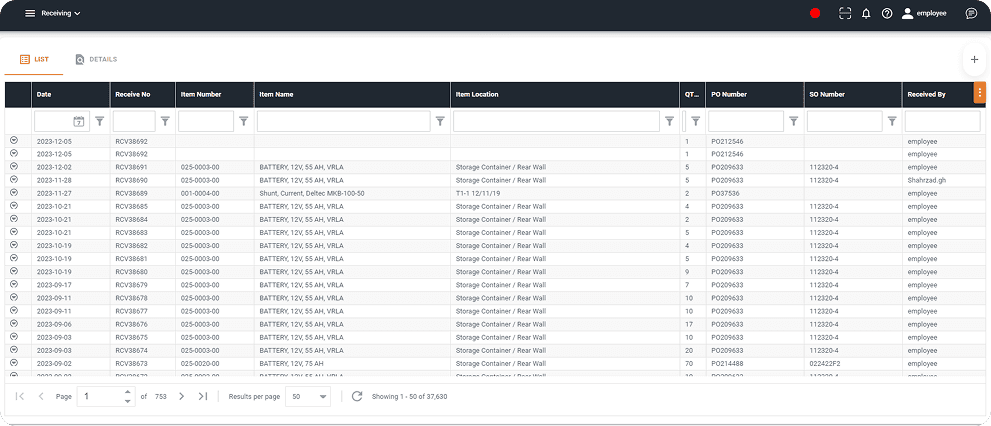Click the refresh icon beside the results count

(357, 396)
